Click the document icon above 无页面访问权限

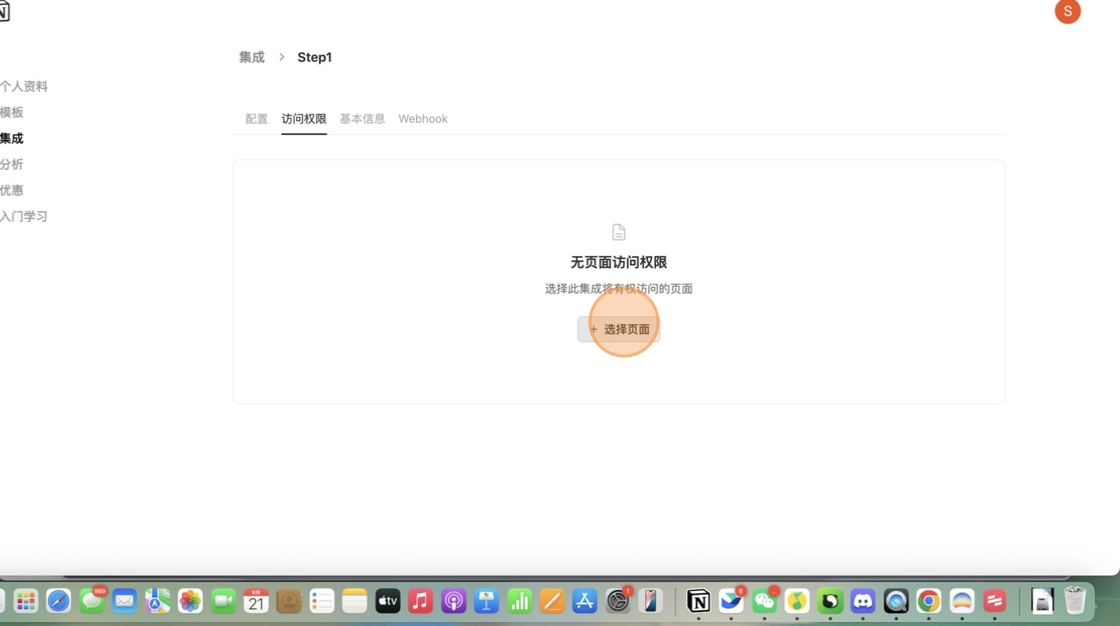coord(619,232)
